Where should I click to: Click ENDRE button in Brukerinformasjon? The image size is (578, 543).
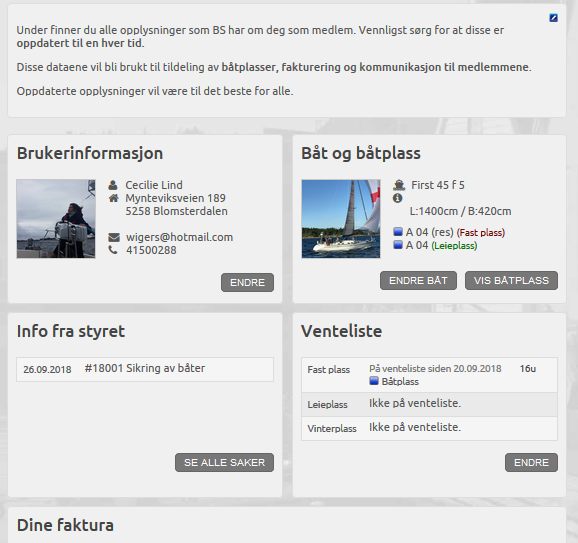pos(247,282)
